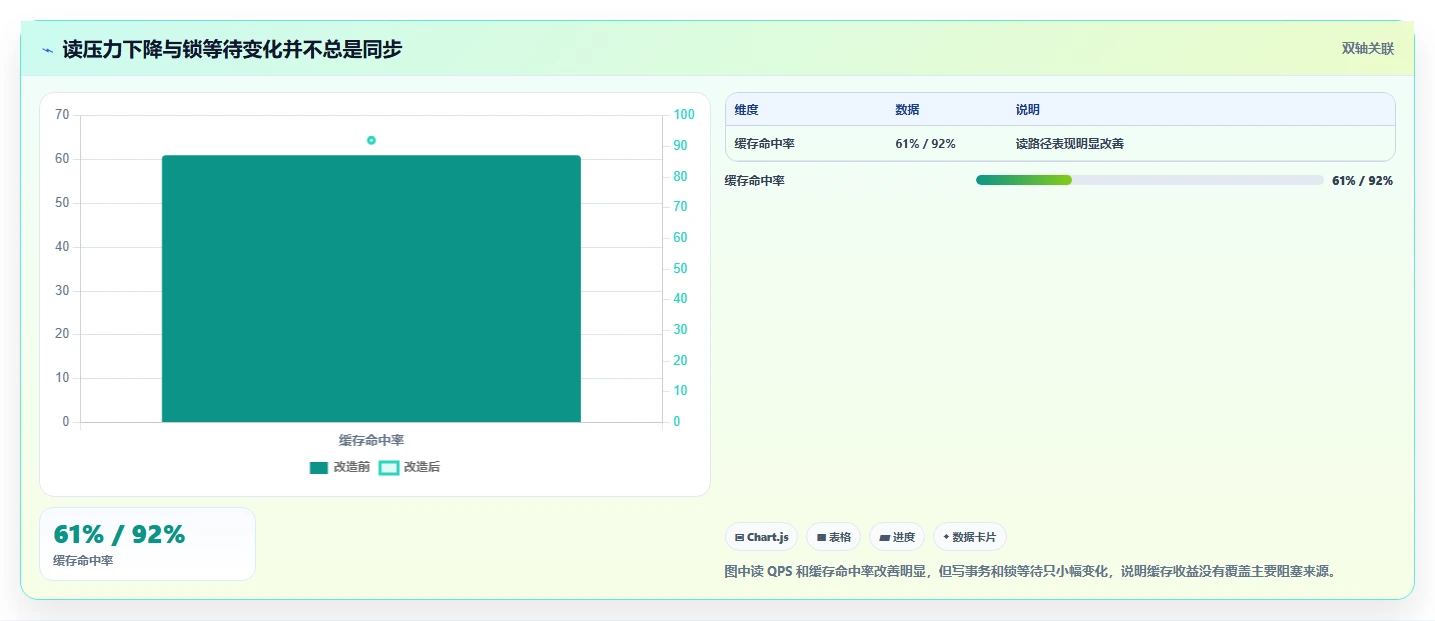Image resolution: width=1435 pixels, height=621 pixels.
Task: Click the 表格 tag
Action: point(833,537)
